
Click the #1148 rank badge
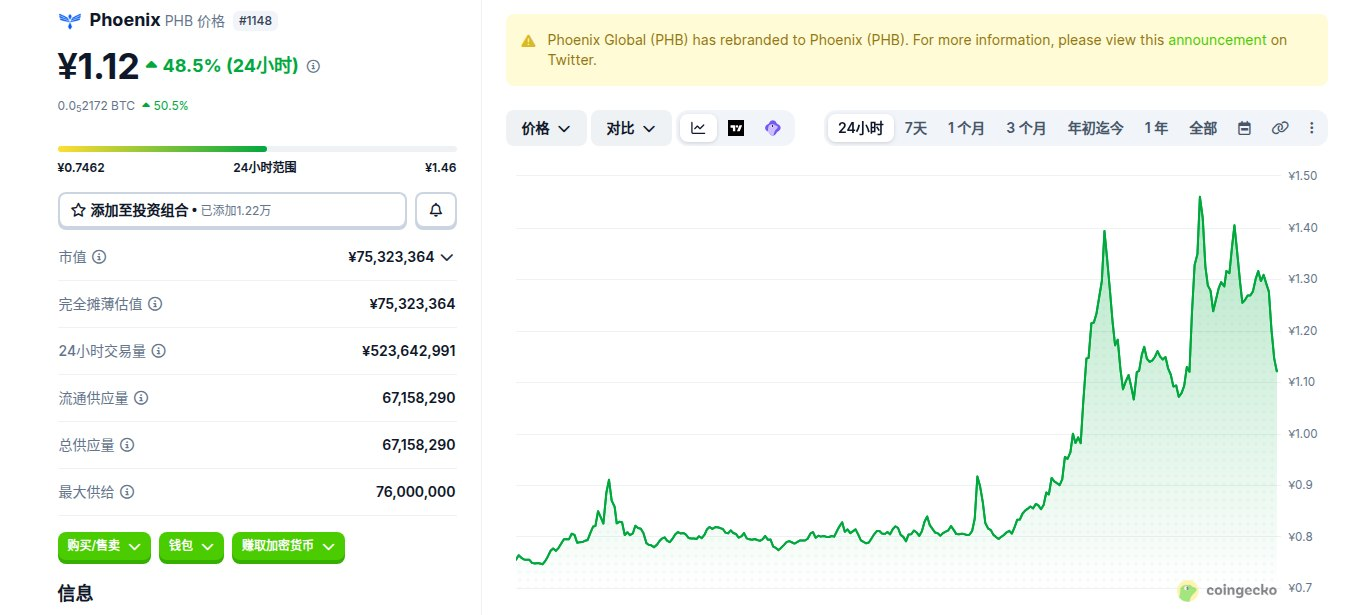(x=257, y=20)
